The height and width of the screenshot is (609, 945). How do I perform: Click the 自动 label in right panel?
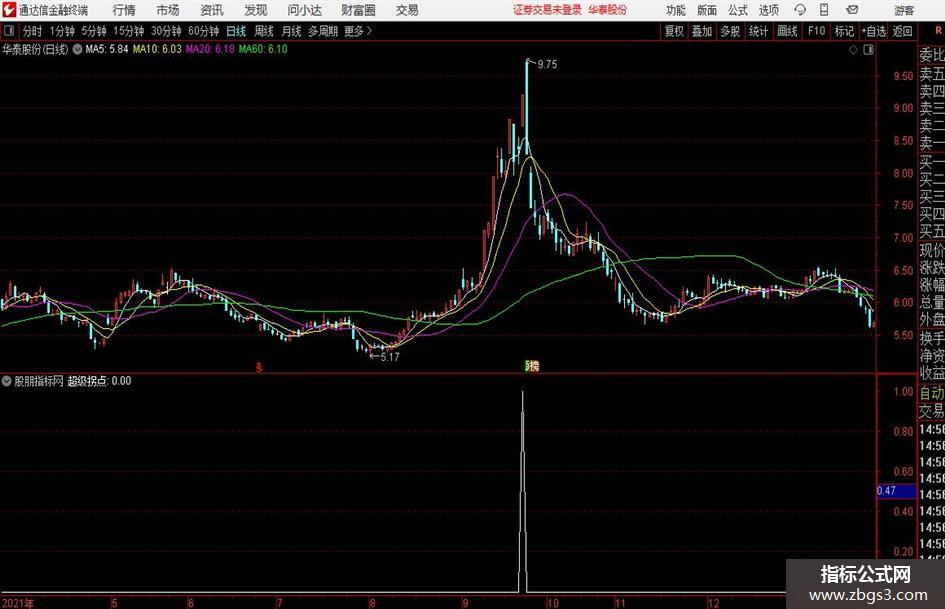932,393
